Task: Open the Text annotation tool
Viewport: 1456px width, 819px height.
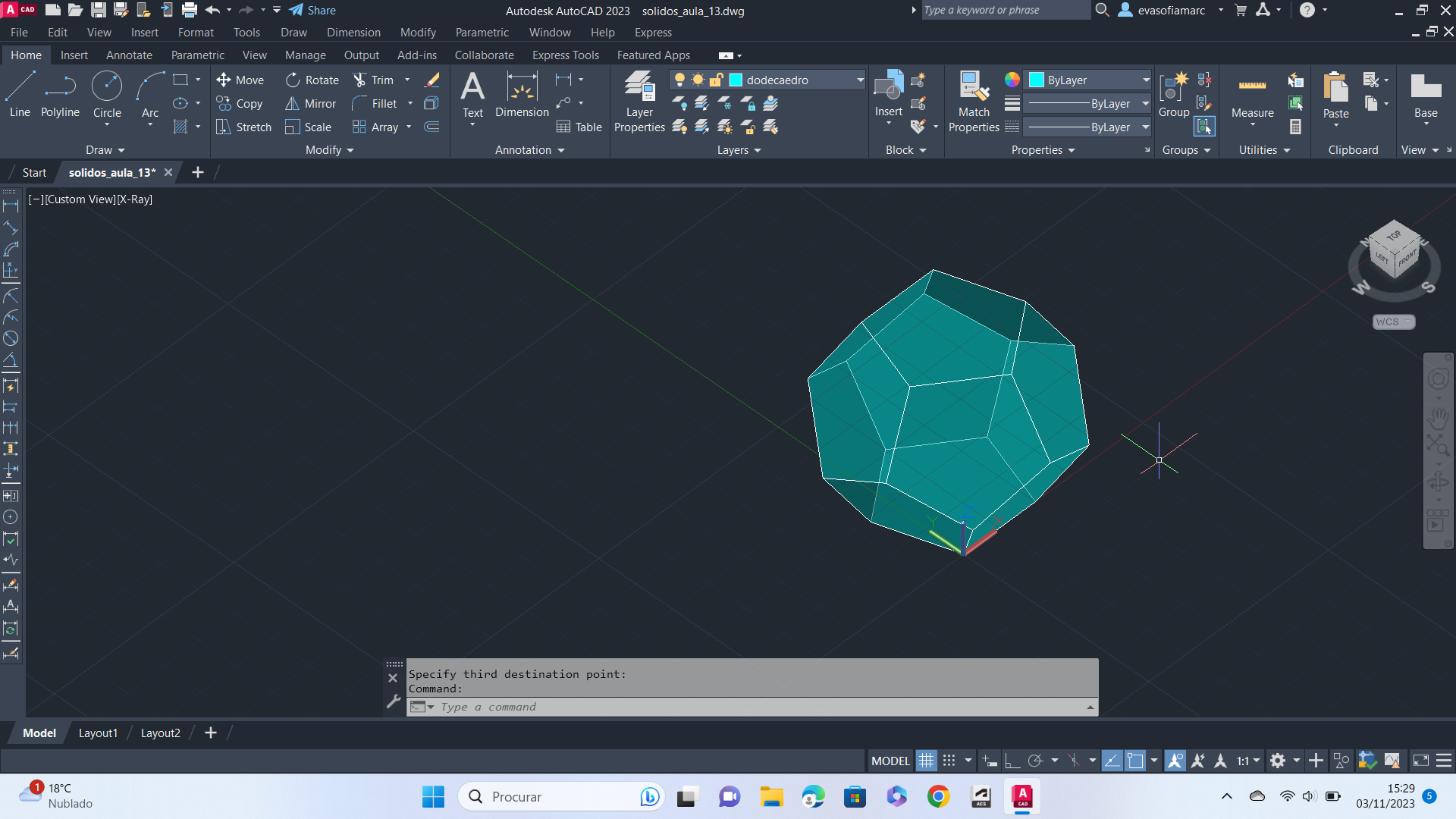Action: click(x=472, y=94)
